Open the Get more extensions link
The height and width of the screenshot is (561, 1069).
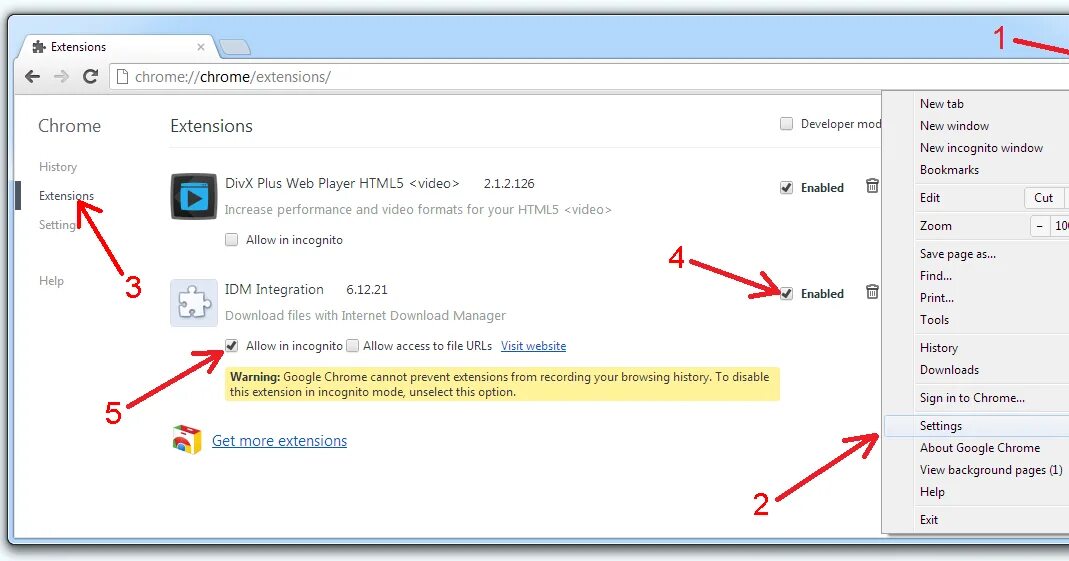click(280, 440)
